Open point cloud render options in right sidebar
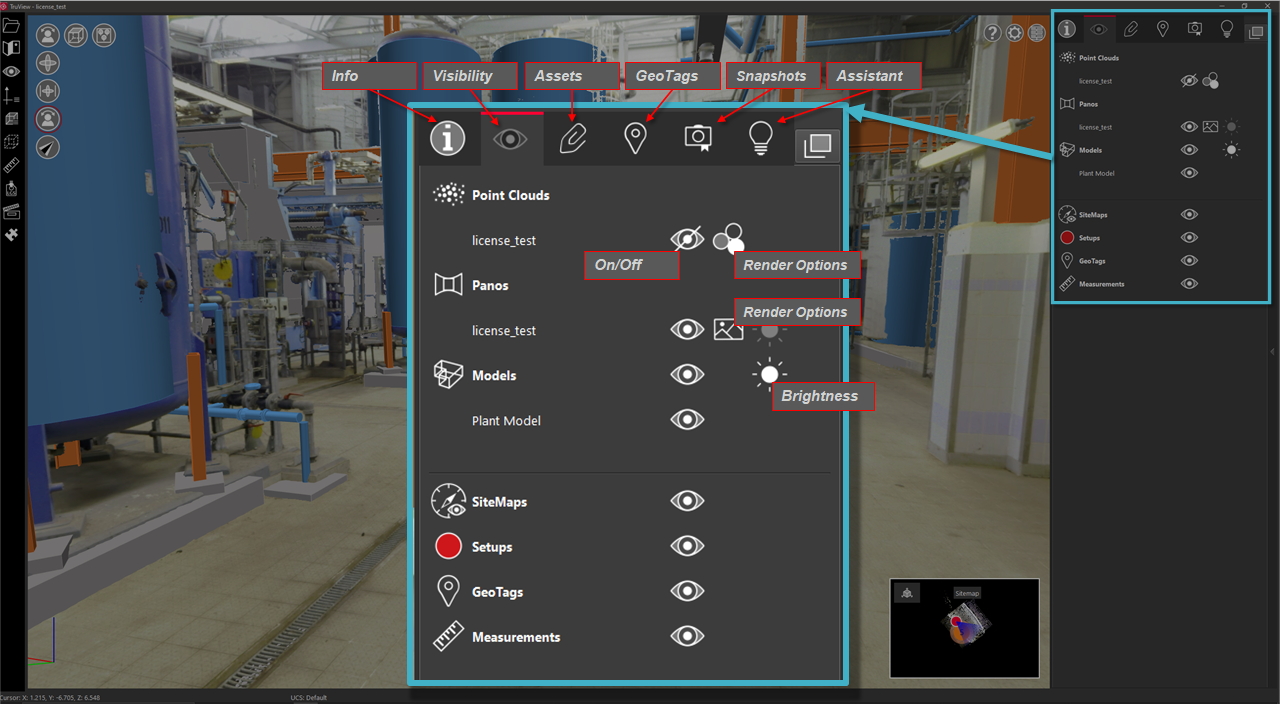The height and width of the screenshot is (706, 1280). [1211, 81]
